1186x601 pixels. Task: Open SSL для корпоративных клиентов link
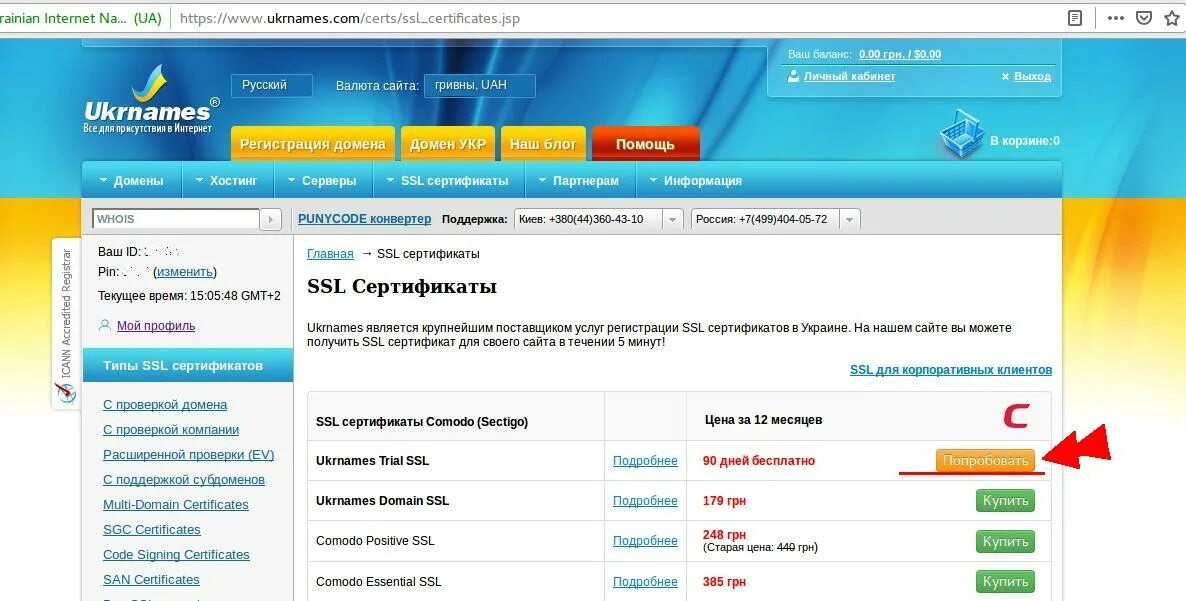pyautogui.click(x=951, y=370)
